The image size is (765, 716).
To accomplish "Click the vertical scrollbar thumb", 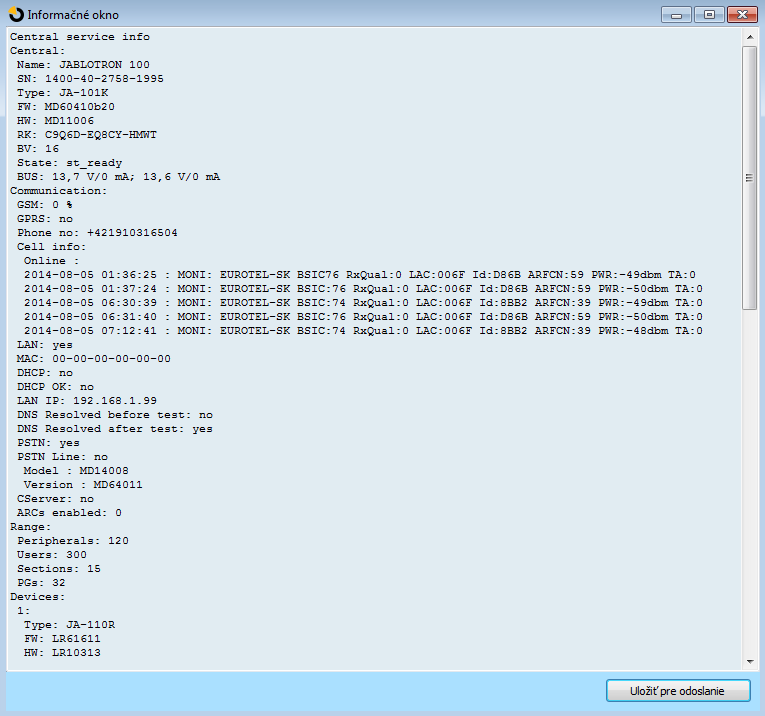I will [749, 178].
